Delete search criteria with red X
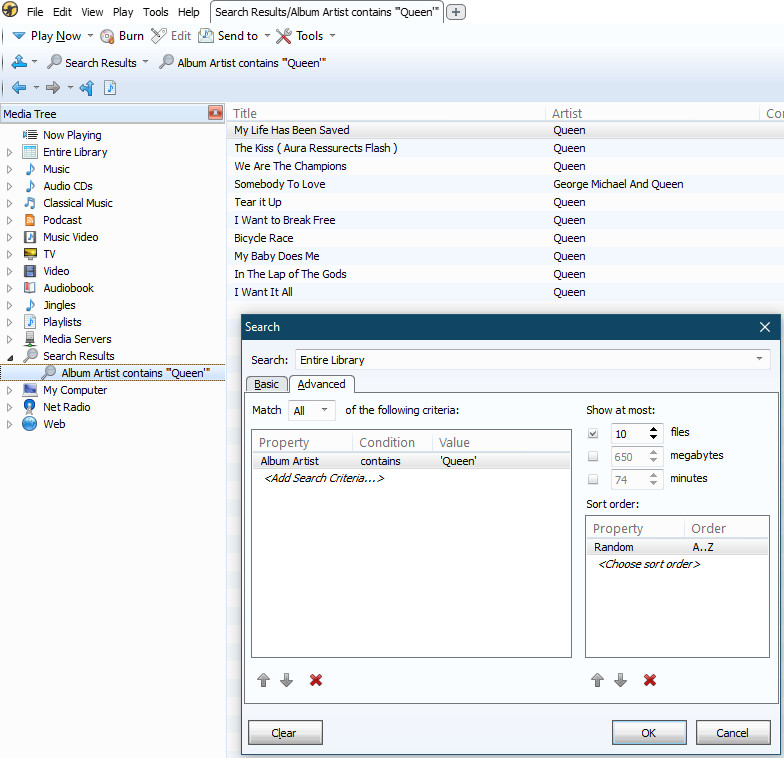The width and height of the screenshot is (784, 758). point(316,680)
